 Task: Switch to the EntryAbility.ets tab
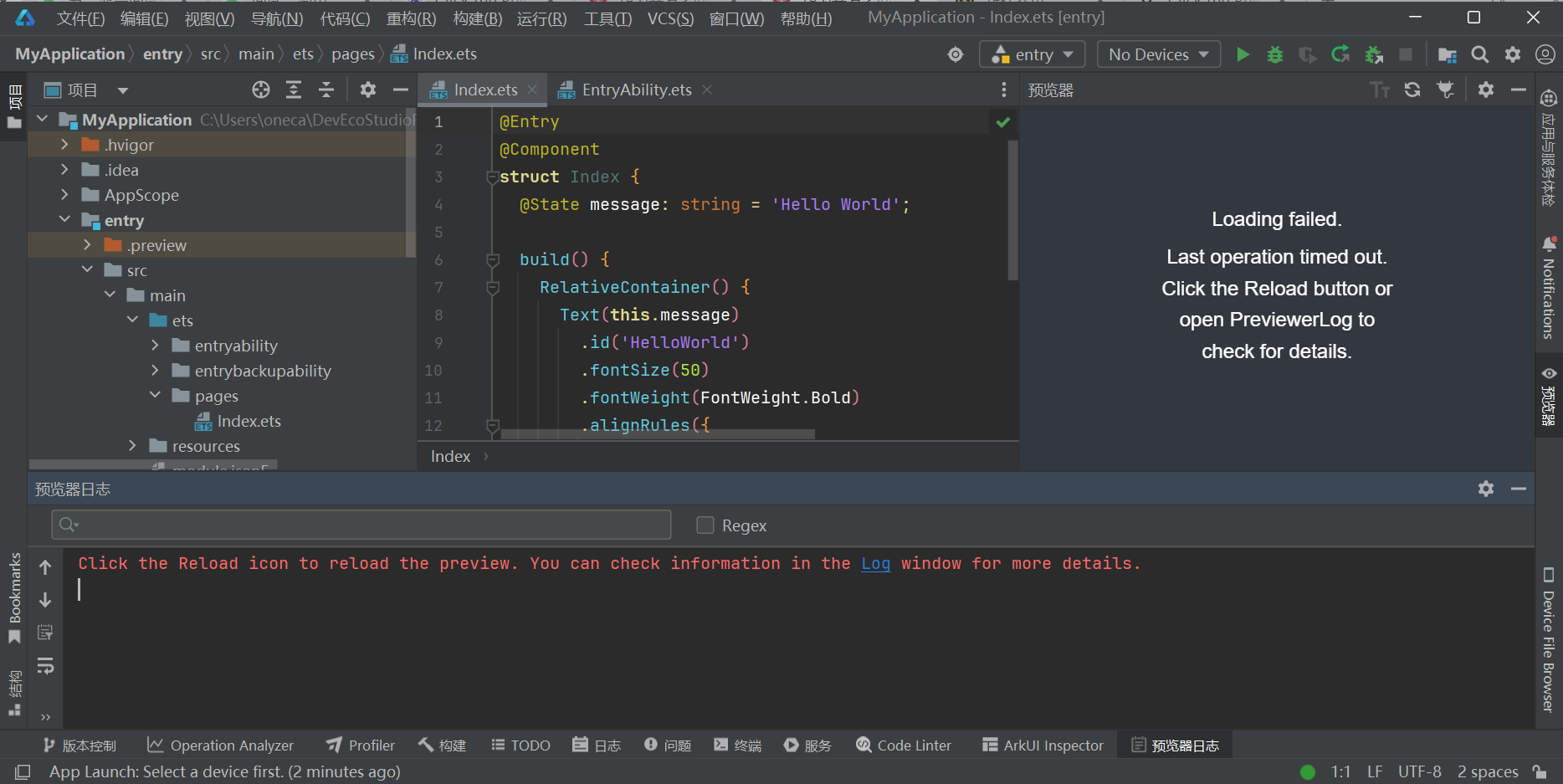point(636,90)
